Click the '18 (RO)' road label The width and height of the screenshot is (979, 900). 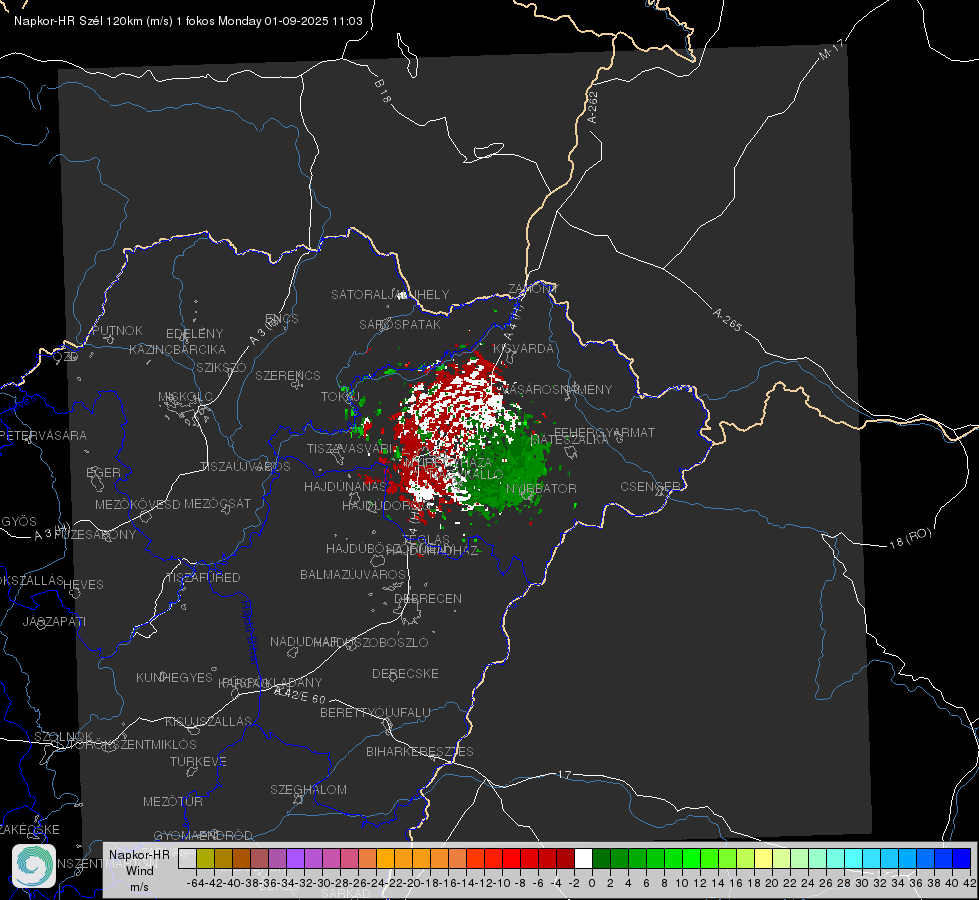(910, 538)
